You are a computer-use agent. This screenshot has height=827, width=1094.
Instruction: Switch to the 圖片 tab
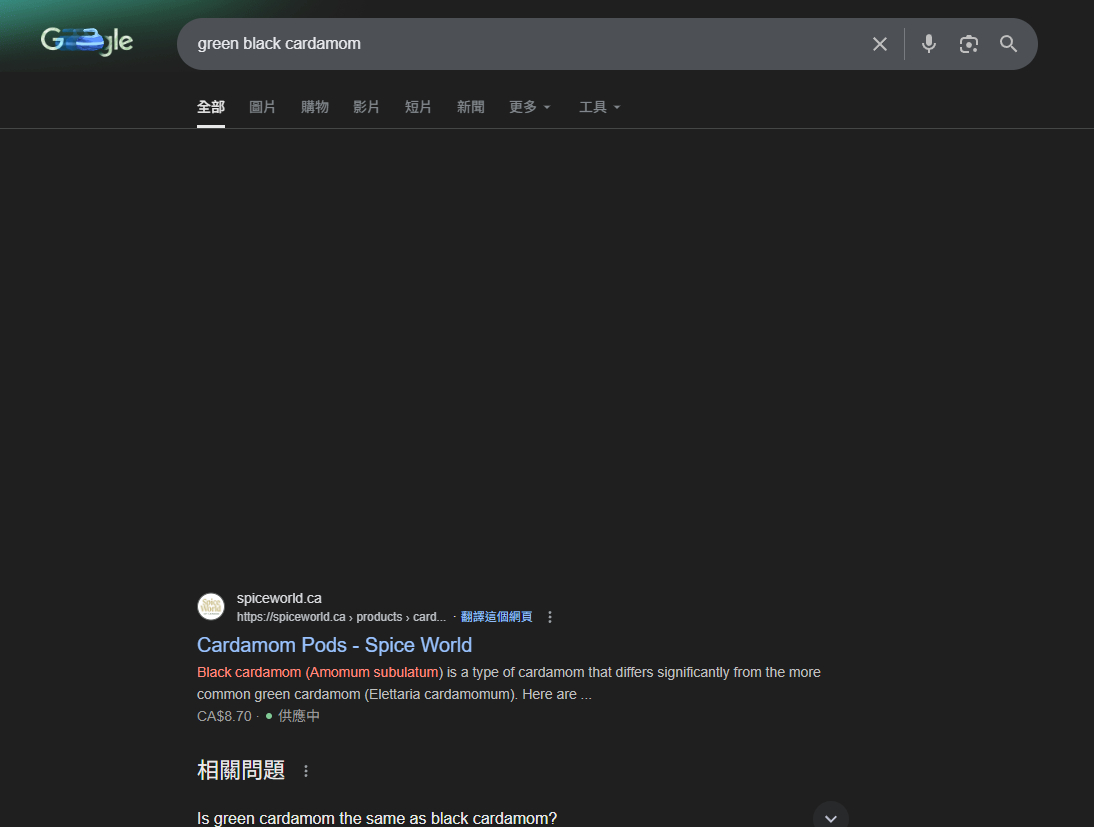tap(262, 107)
